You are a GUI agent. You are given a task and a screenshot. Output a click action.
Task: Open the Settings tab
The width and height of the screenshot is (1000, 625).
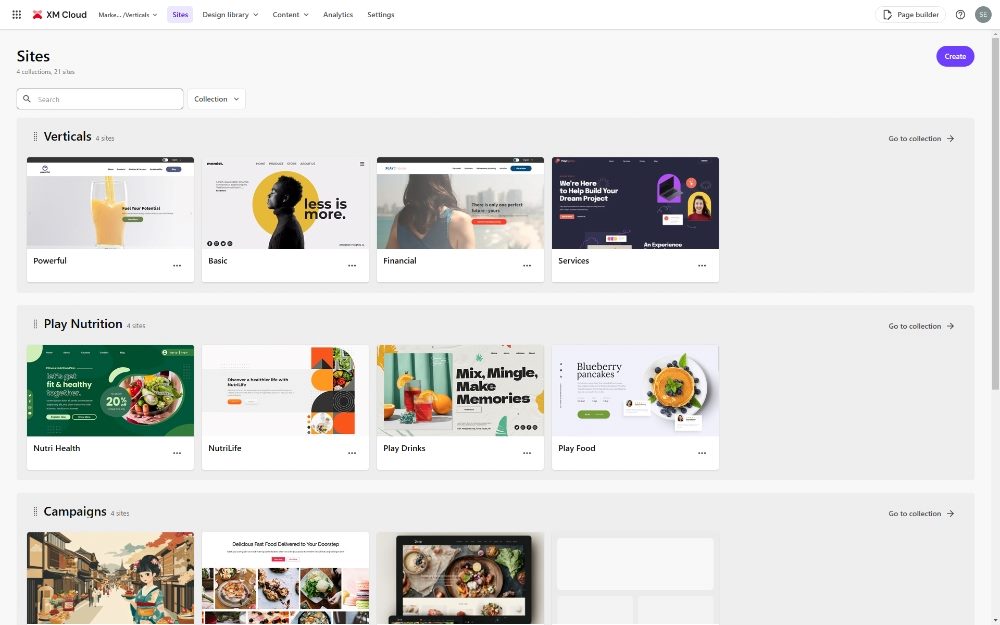381,15
